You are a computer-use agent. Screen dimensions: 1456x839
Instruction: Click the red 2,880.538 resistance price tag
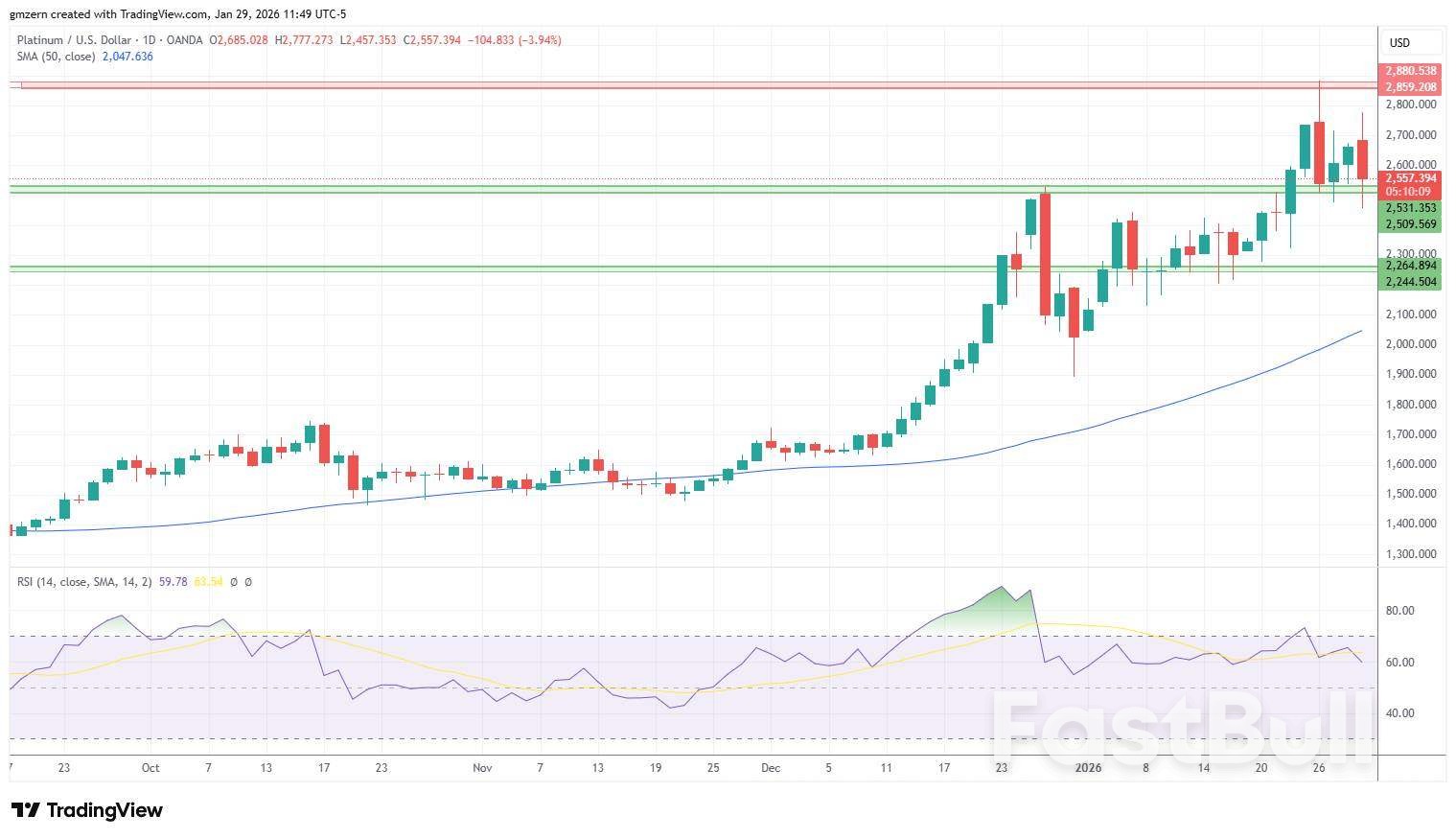1410,71
